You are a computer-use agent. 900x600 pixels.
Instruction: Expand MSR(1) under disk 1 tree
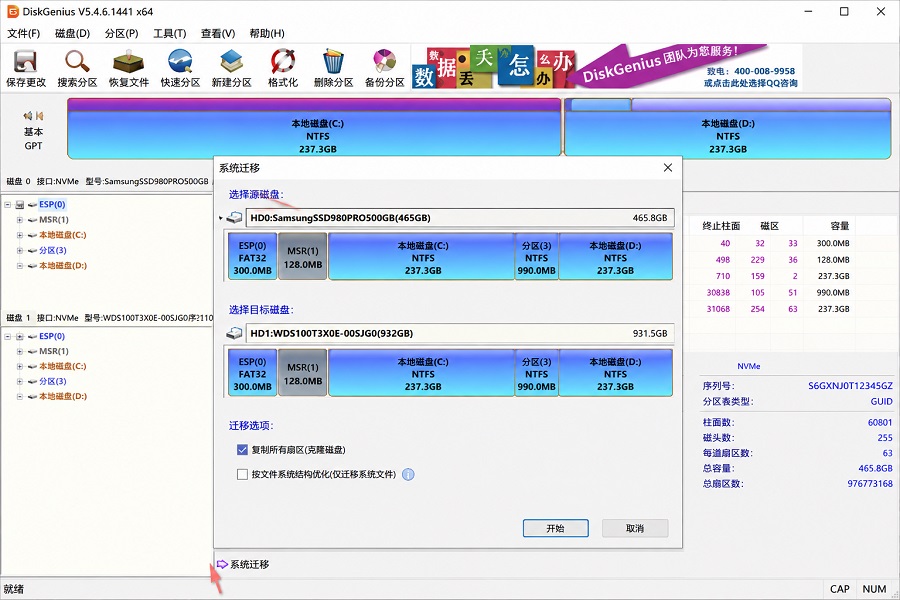20,351
